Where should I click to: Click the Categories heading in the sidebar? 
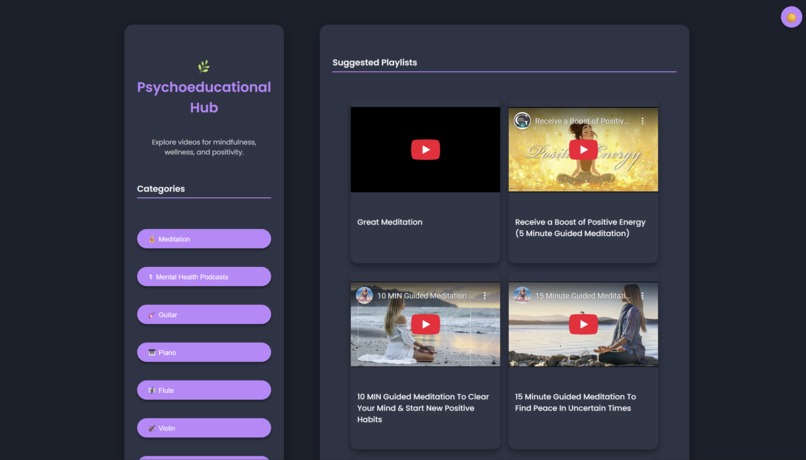(161, 189)
